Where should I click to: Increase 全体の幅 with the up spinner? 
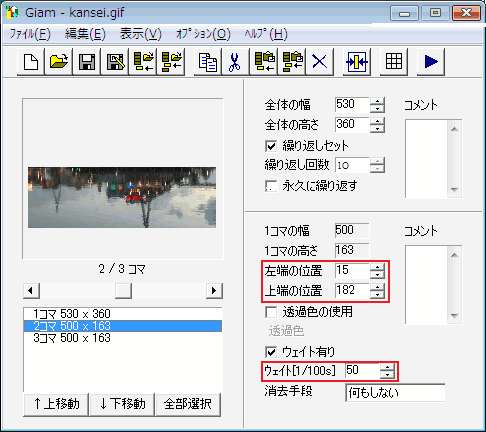pyautogui.click(x=377, y=101)
